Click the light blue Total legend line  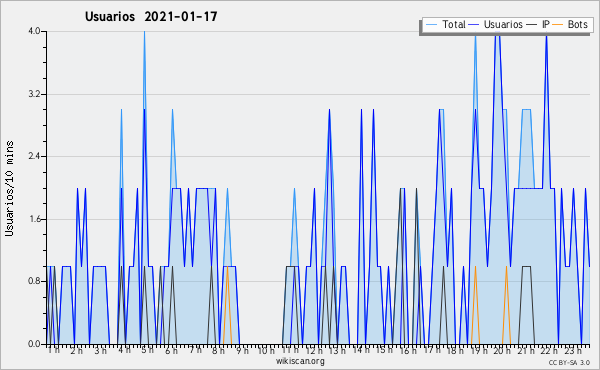click(431, 24)
